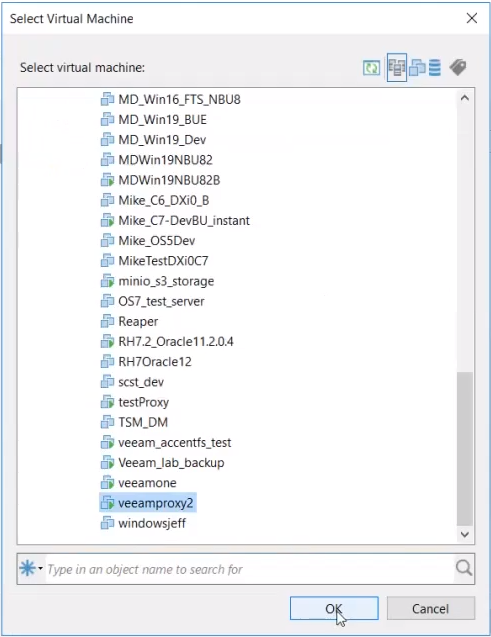This screenshot has width=491, height=637.
Task: Click the magnifier search icon
Action: [463, 568]
